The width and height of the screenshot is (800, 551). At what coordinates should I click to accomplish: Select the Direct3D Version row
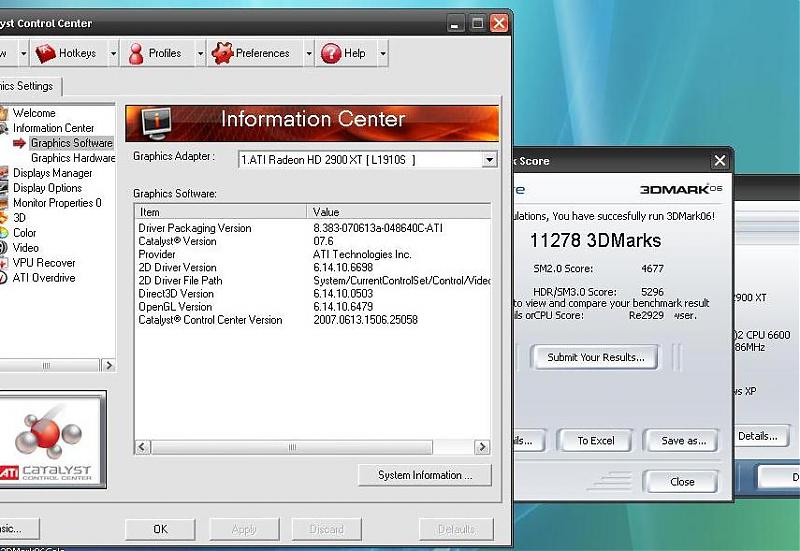coord(312,294)
